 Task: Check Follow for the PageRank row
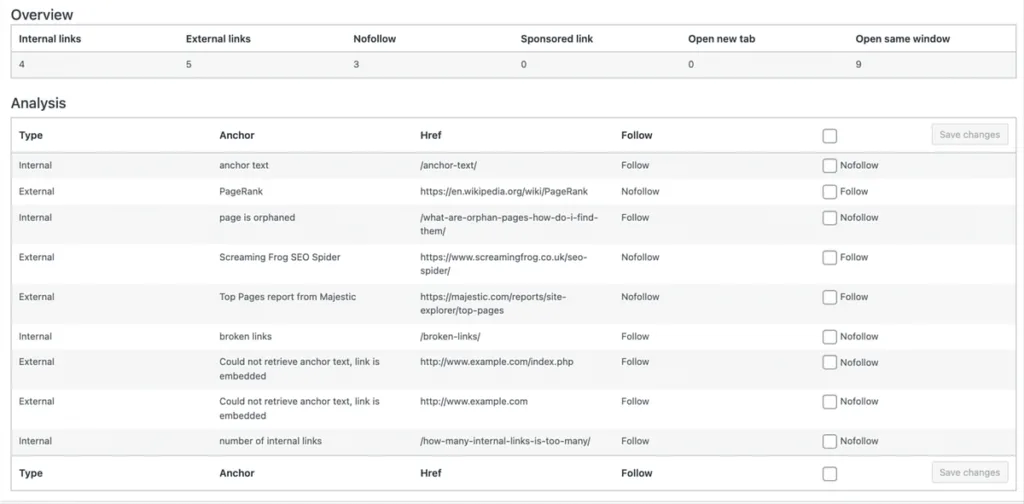829,192
